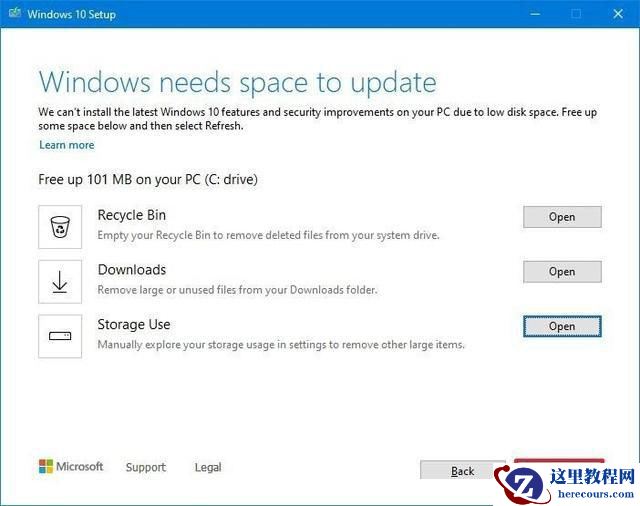Click the 'Recycle Bin' label
This screenshot has width=640, height=506.
click(132, 215)
